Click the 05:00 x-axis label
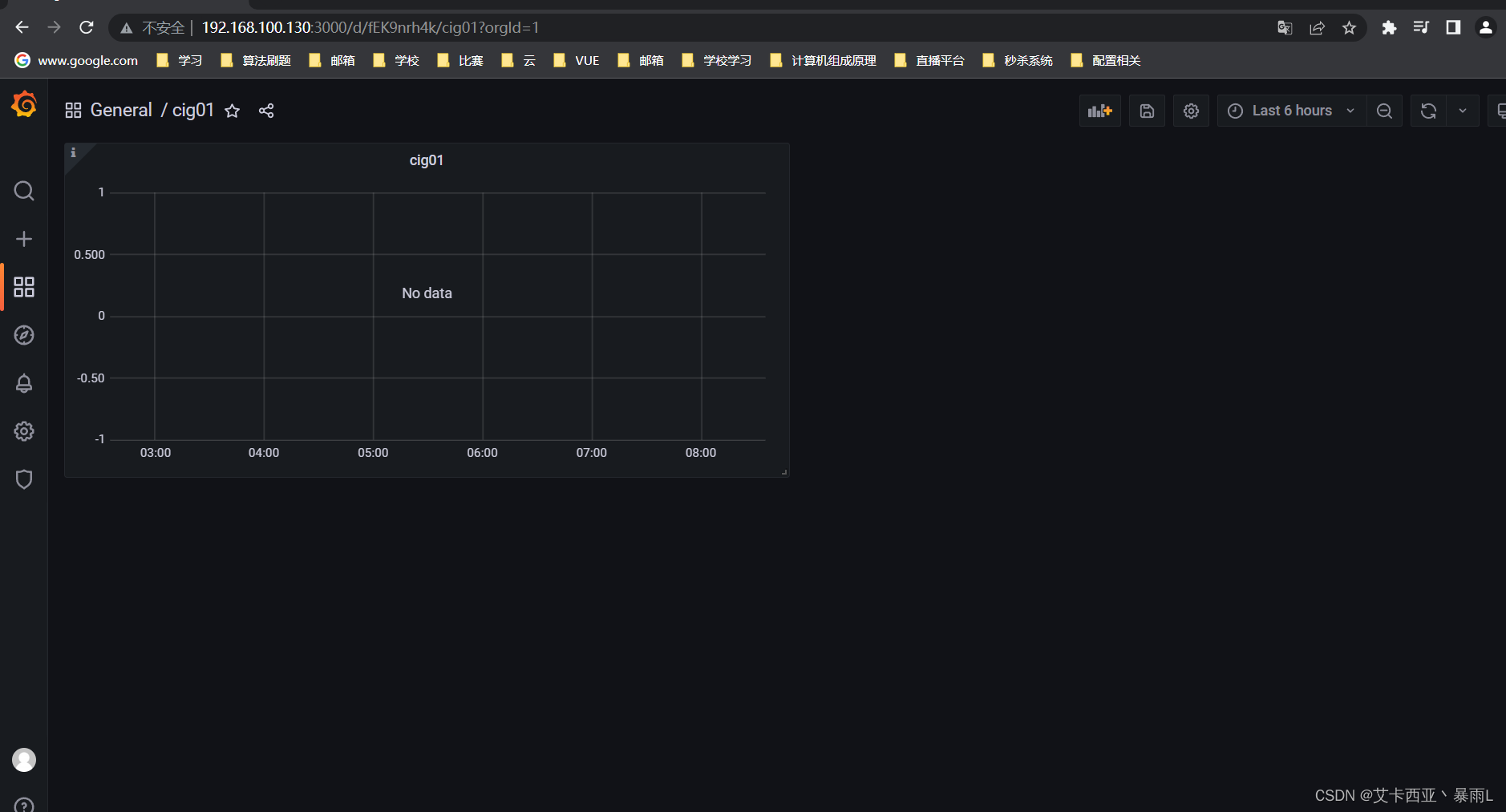The image size is (1506, 812). pos(373,453)
